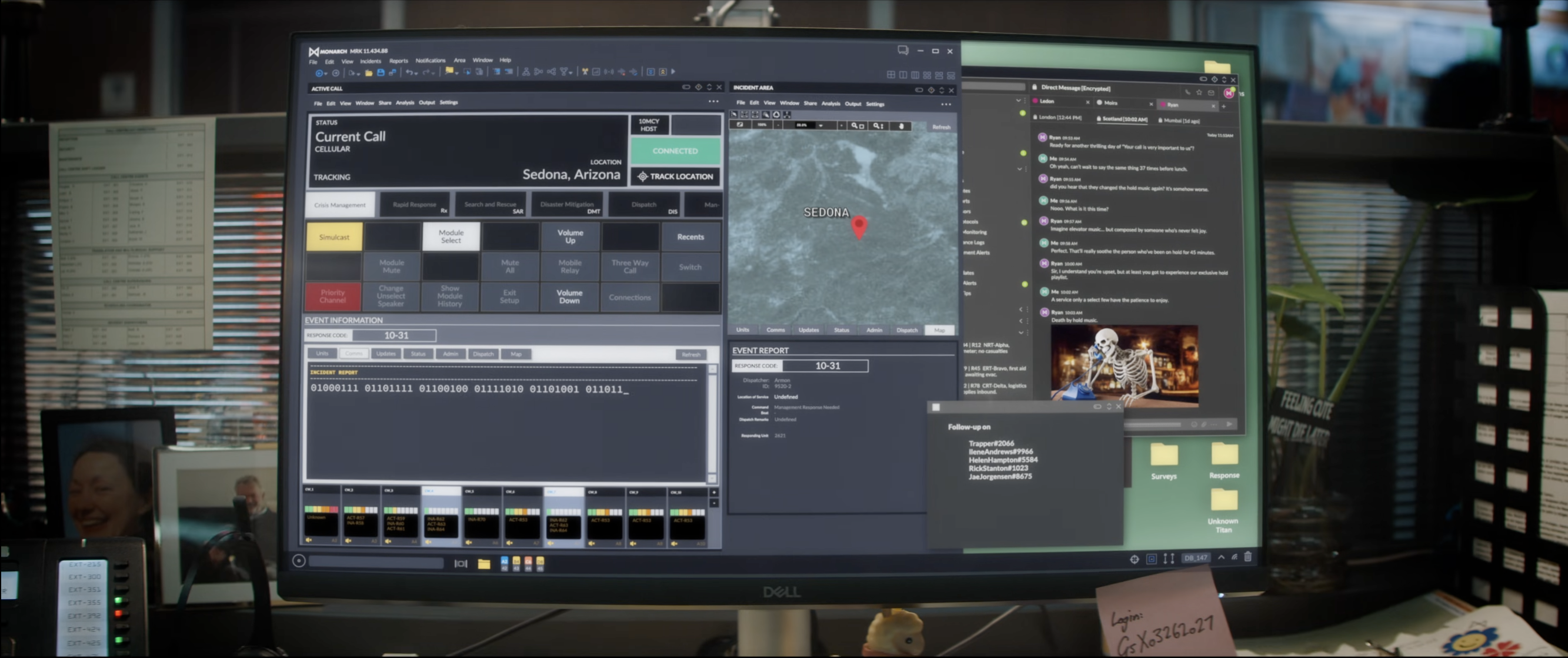Screen dimensions: 1568x658
Task: Open the three-dot overflow menu in Active Call
Action: pyautogui.click(x=713, y=102)
